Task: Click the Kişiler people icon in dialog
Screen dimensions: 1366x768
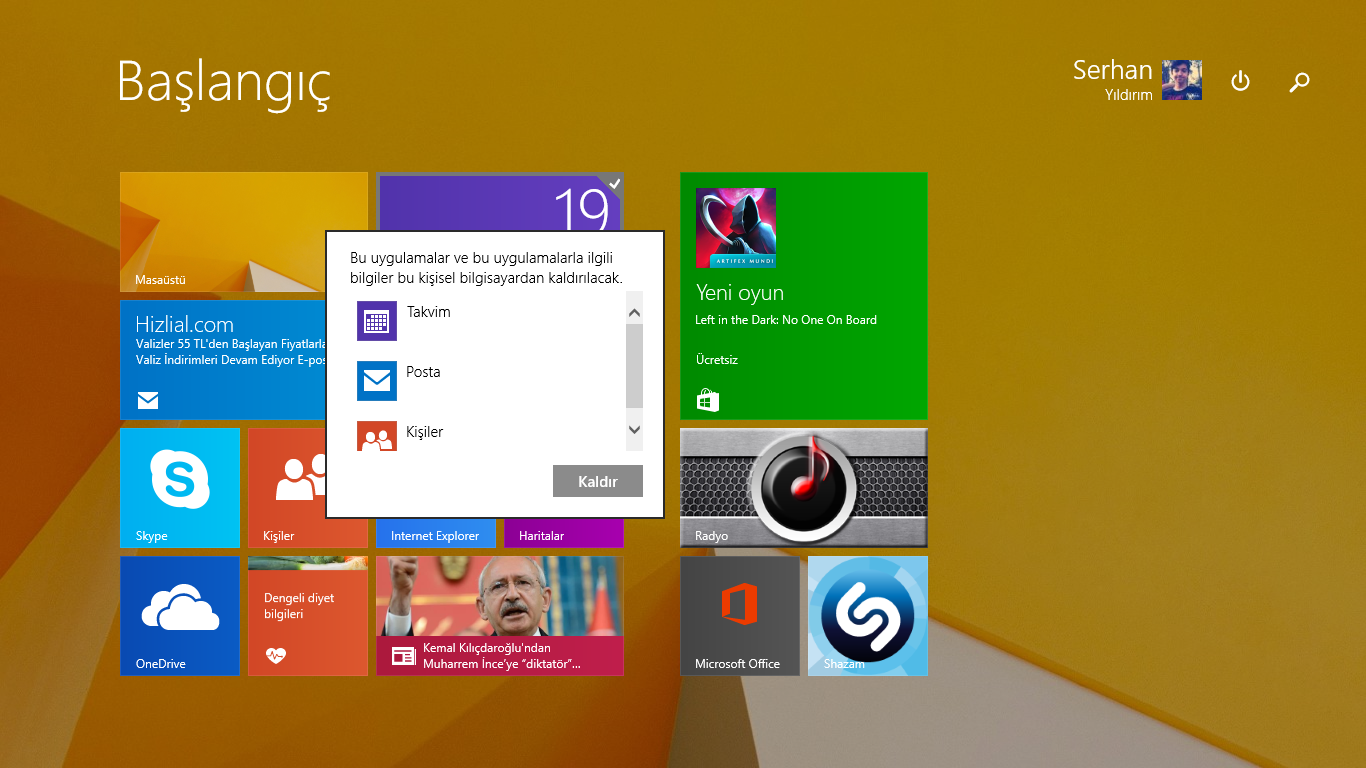Action: 377,436
